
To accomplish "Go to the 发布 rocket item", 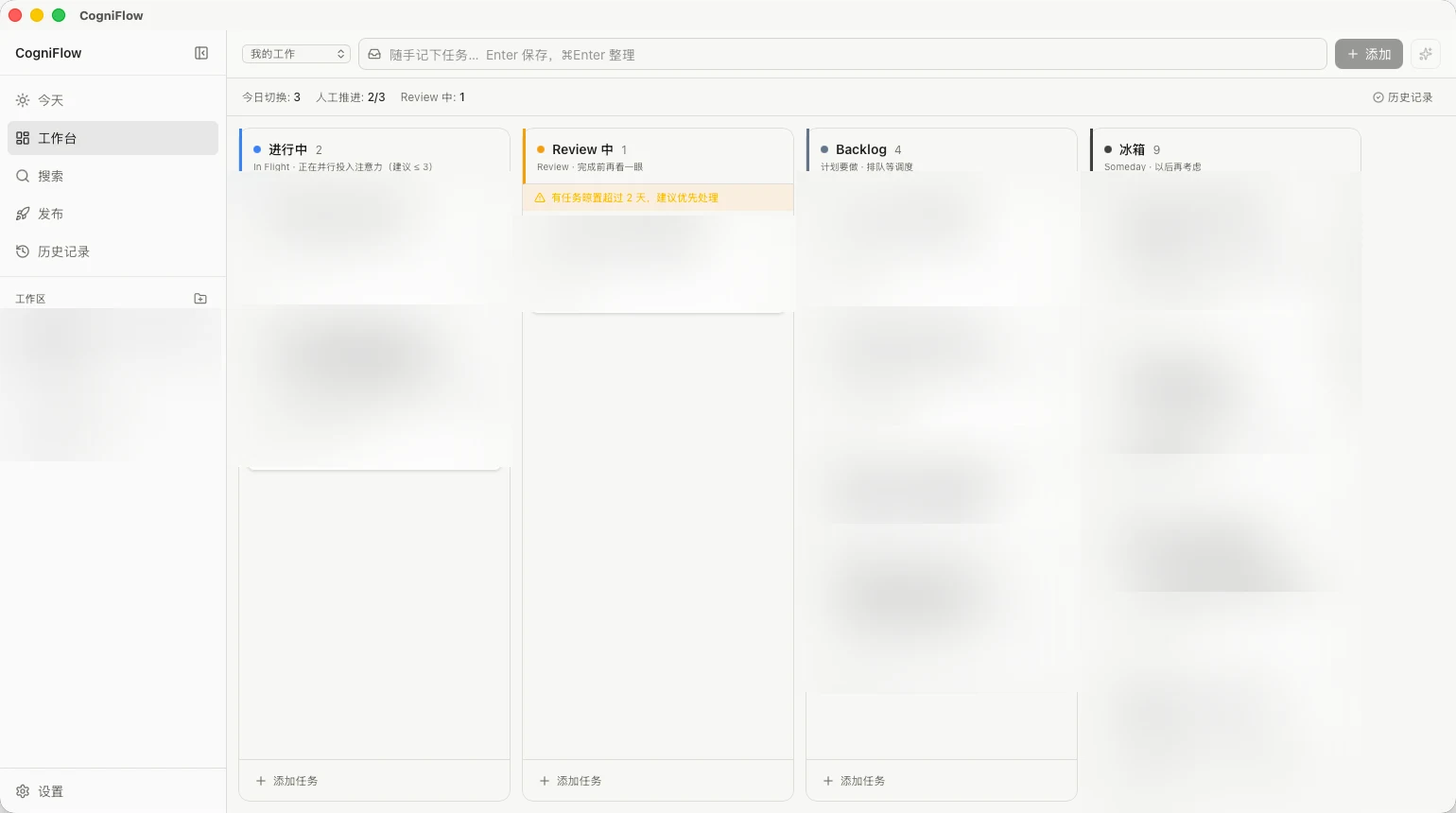I will 113,214.
